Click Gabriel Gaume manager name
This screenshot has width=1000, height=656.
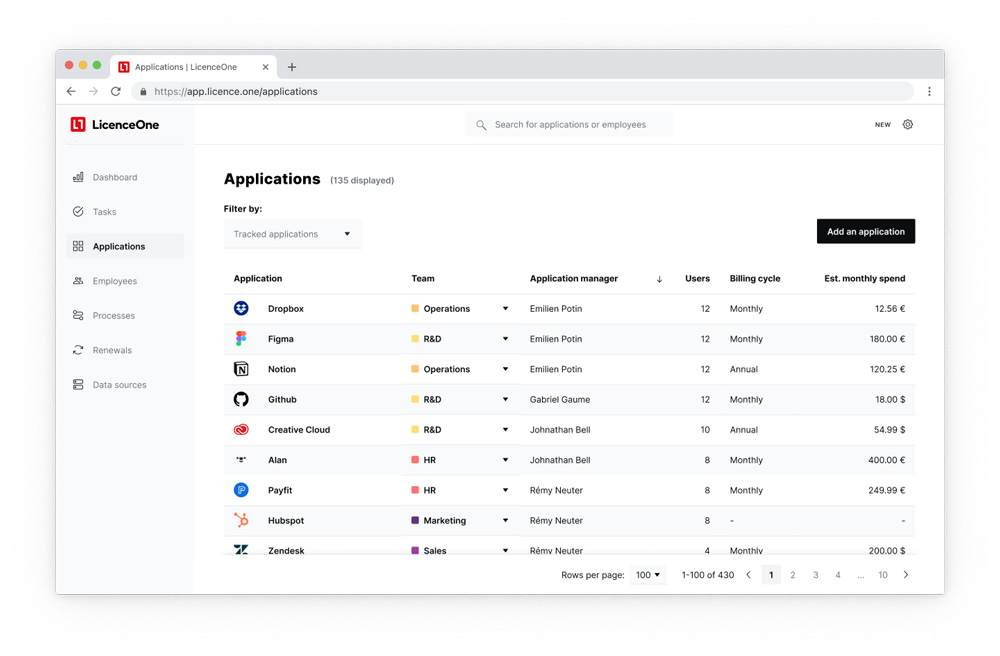[559, 400]
